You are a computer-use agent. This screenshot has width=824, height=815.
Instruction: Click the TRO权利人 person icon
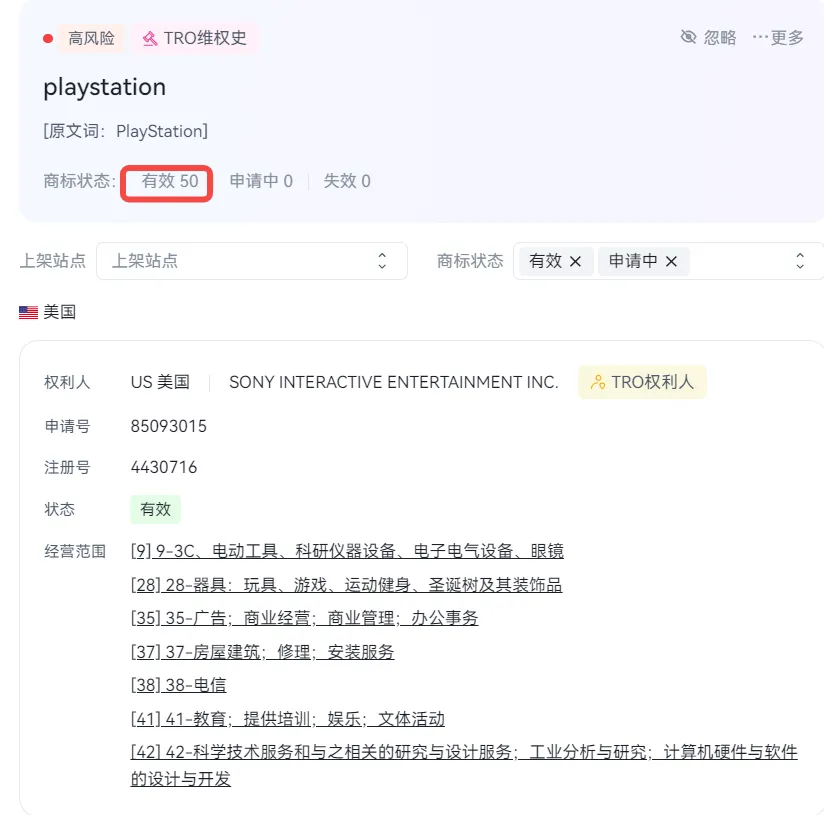(x=598, y=382)
